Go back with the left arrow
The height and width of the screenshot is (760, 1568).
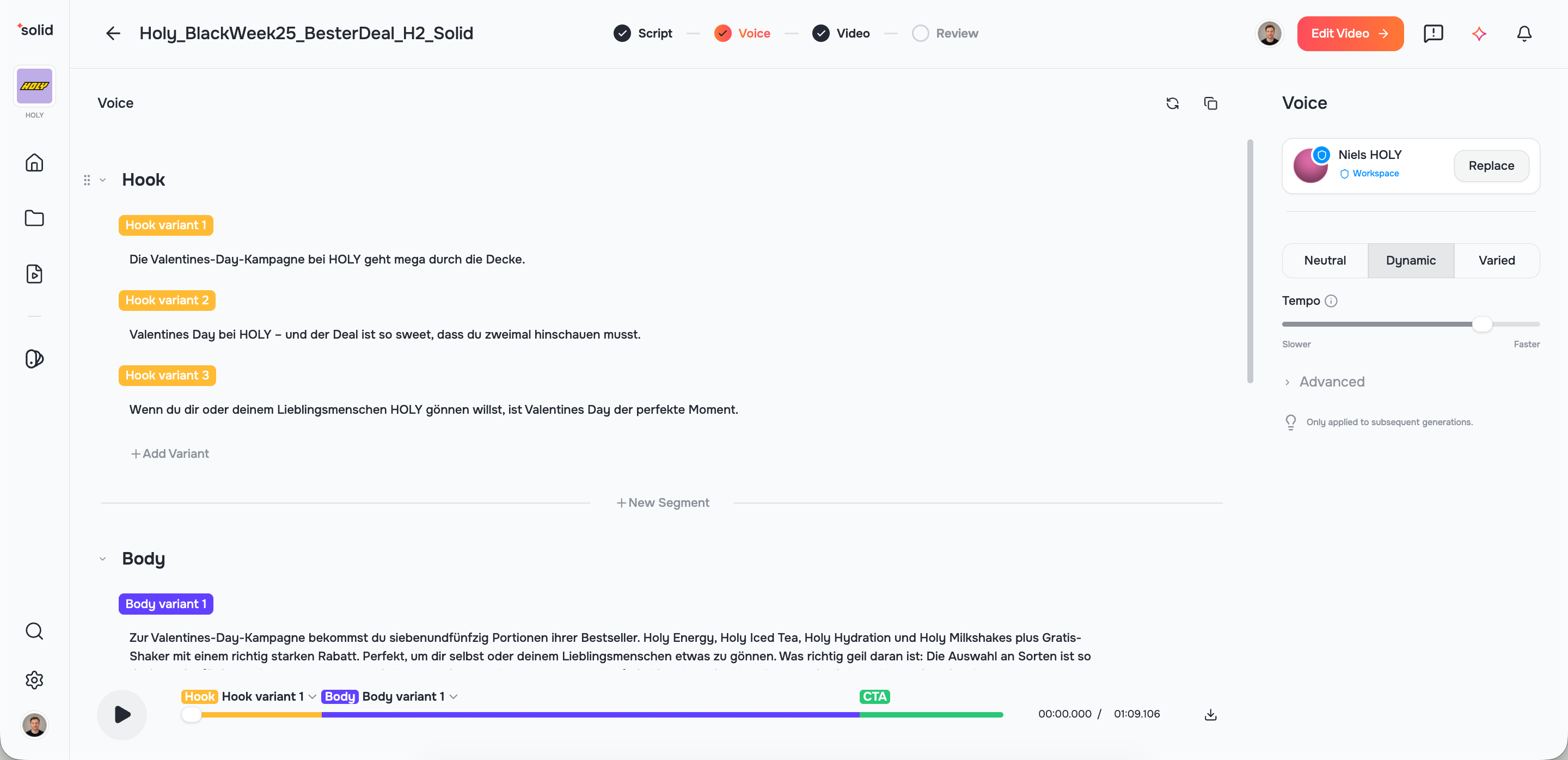pyautogui.click(x=113, y=33)
